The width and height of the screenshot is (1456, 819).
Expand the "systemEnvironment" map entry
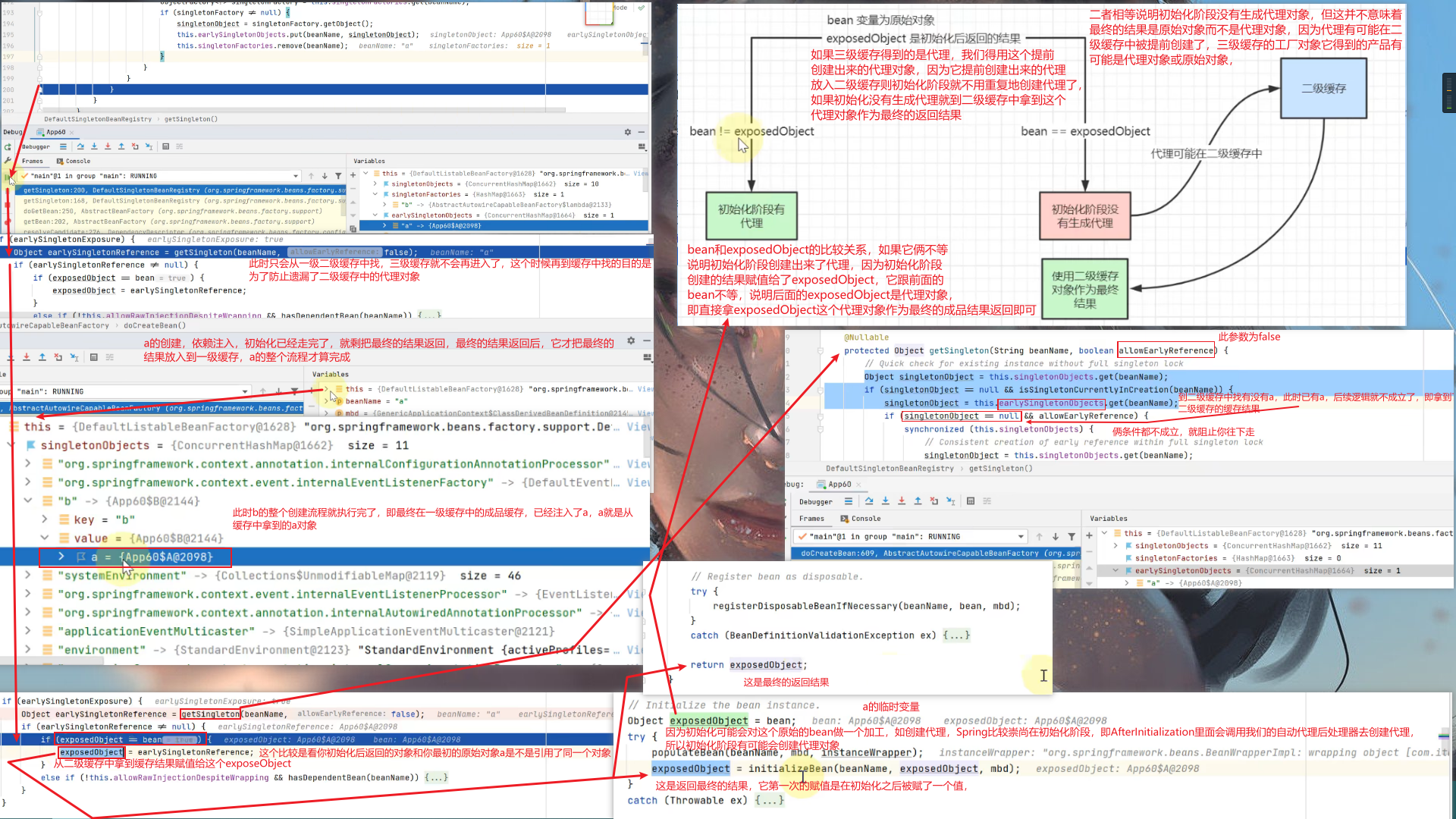[x=28, y=576]
